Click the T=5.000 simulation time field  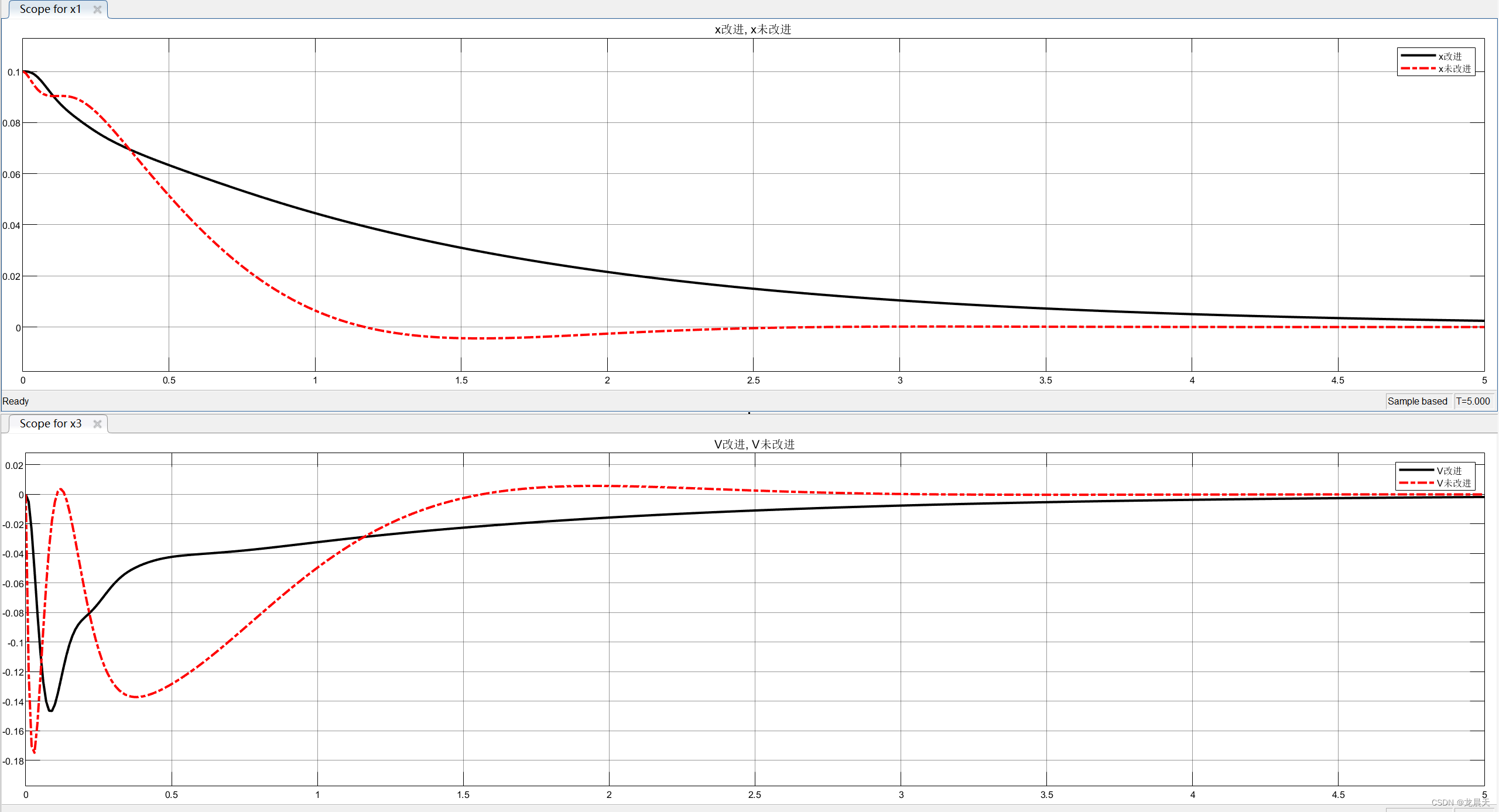1473,401
